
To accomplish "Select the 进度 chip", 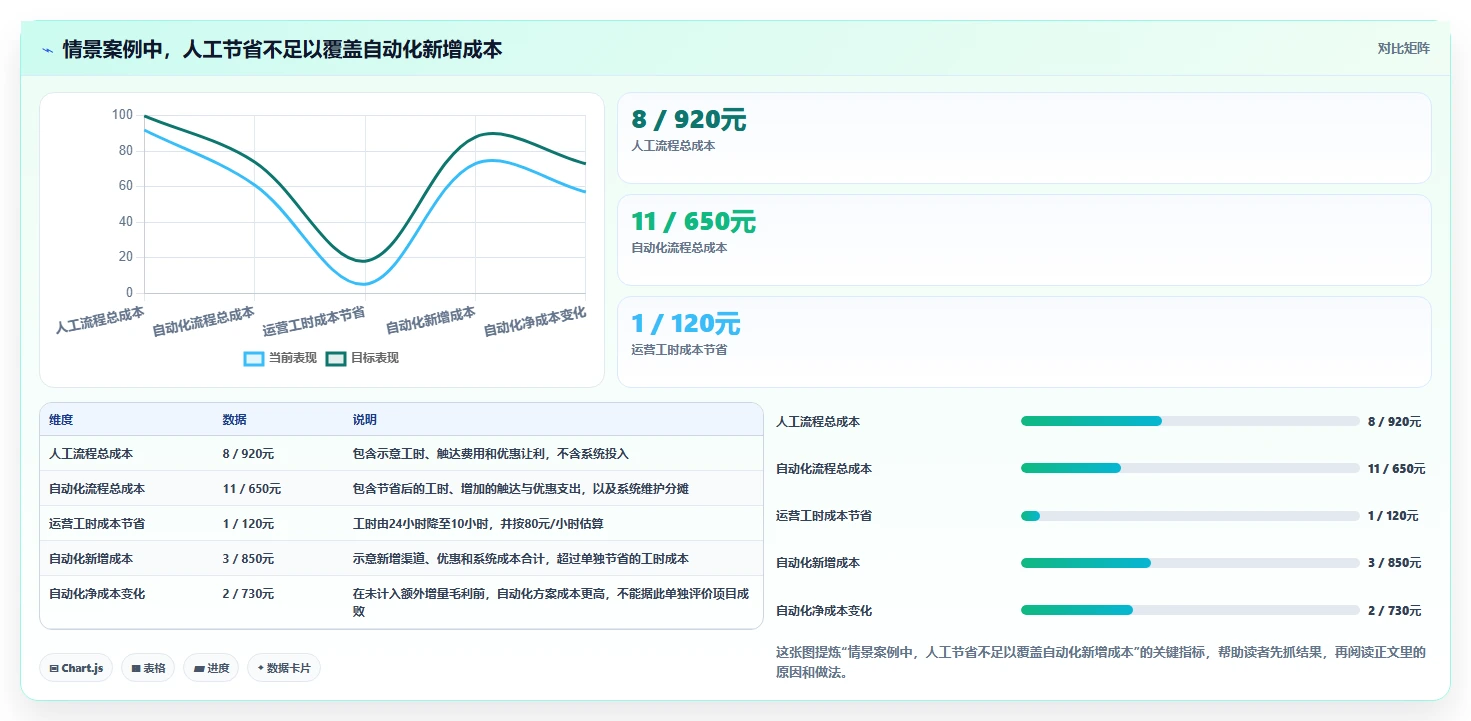I will click(211, 668).
